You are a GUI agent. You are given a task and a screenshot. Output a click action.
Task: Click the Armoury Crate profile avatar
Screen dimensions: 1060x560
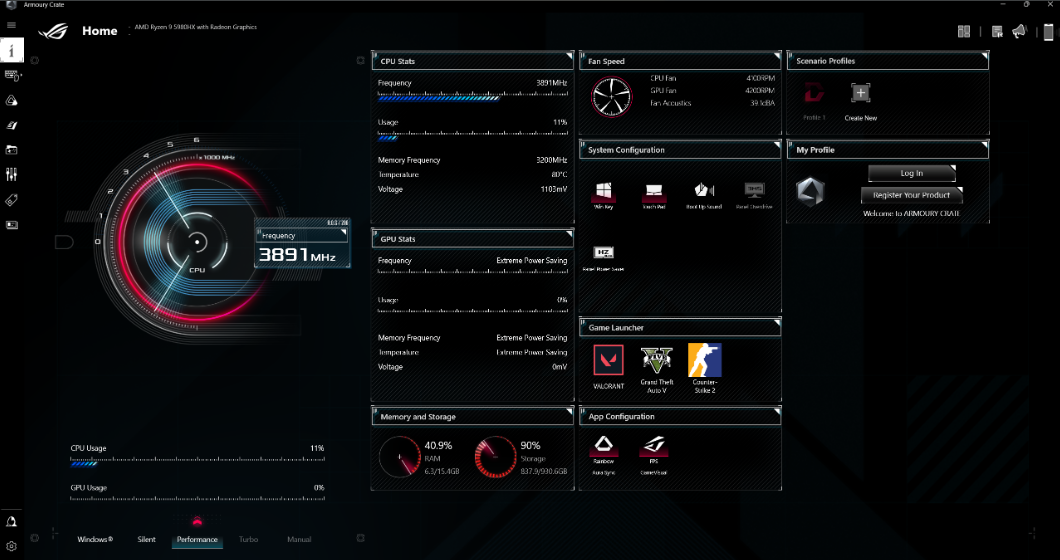click(x=810, y=192)
